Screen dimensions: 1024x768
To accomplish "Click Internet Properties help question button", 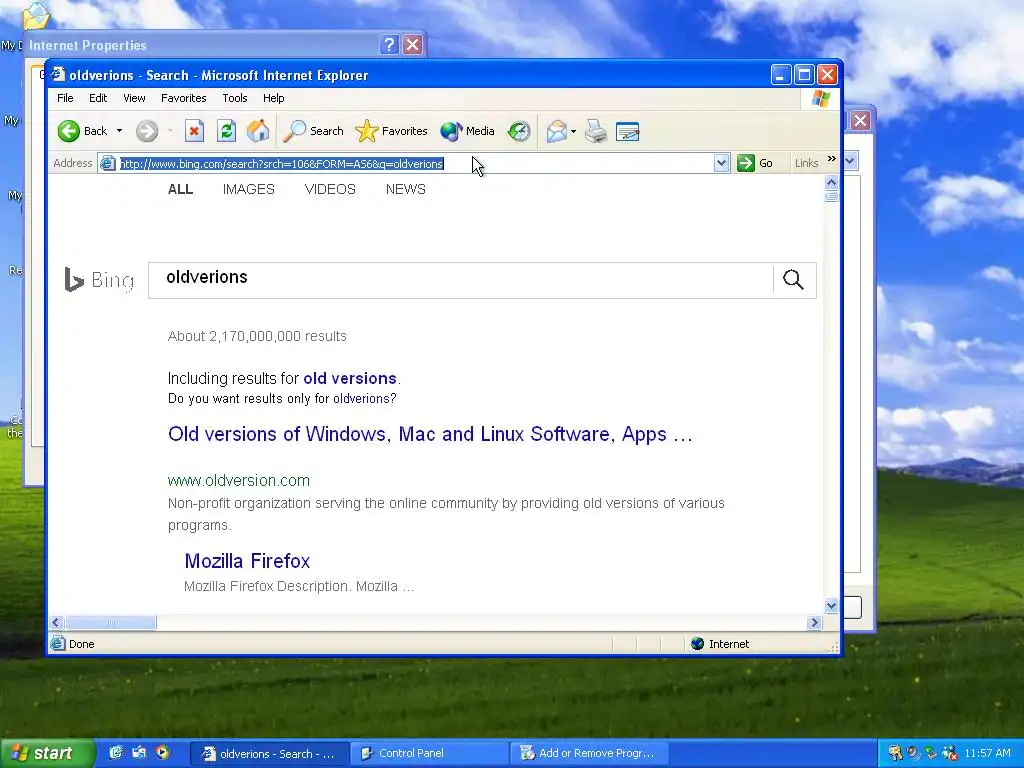I will (x=389, y=44).
